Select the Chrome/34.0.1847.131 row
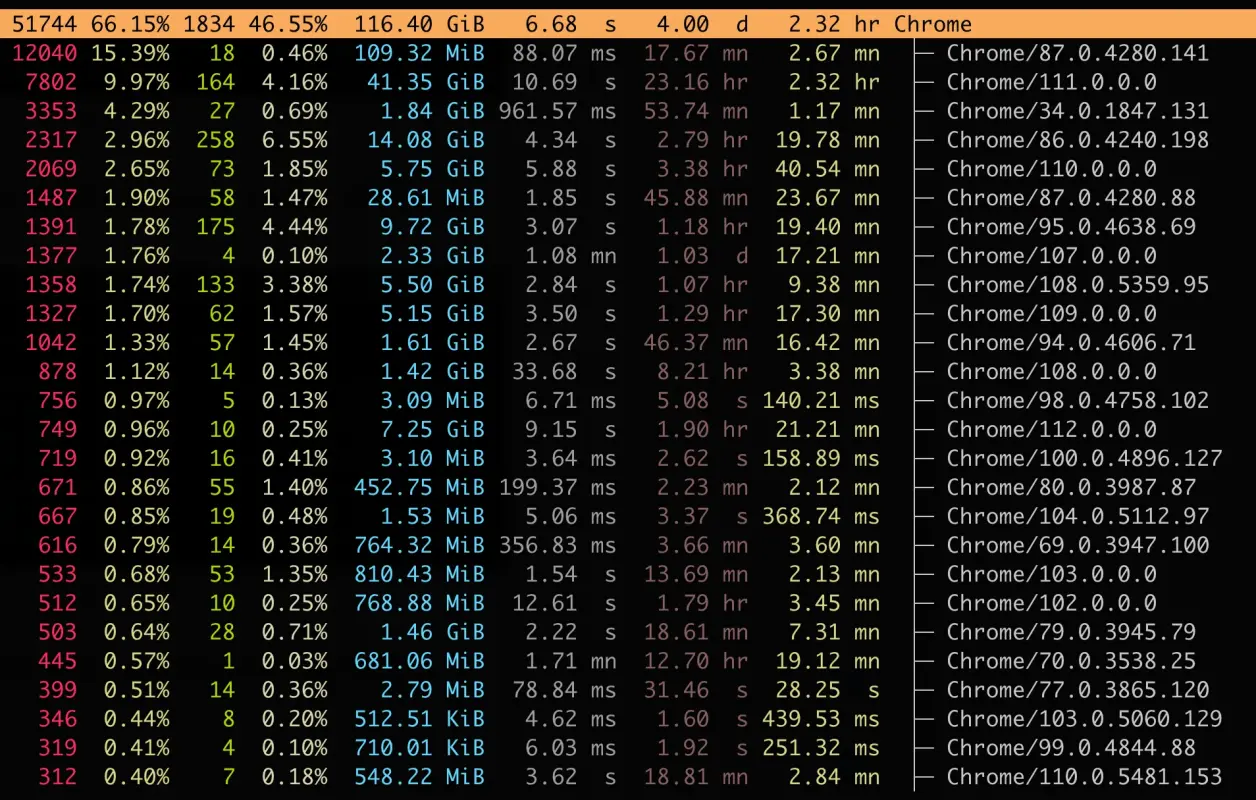 click(x=628, y=111)
